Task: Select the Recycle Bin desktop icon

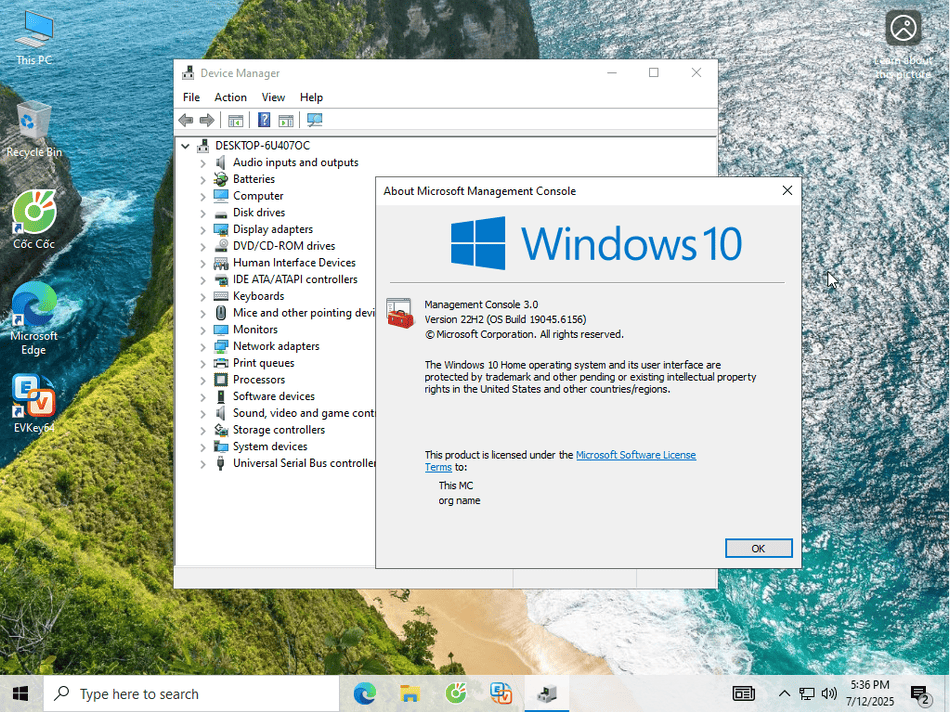Action: coord(34,130)
